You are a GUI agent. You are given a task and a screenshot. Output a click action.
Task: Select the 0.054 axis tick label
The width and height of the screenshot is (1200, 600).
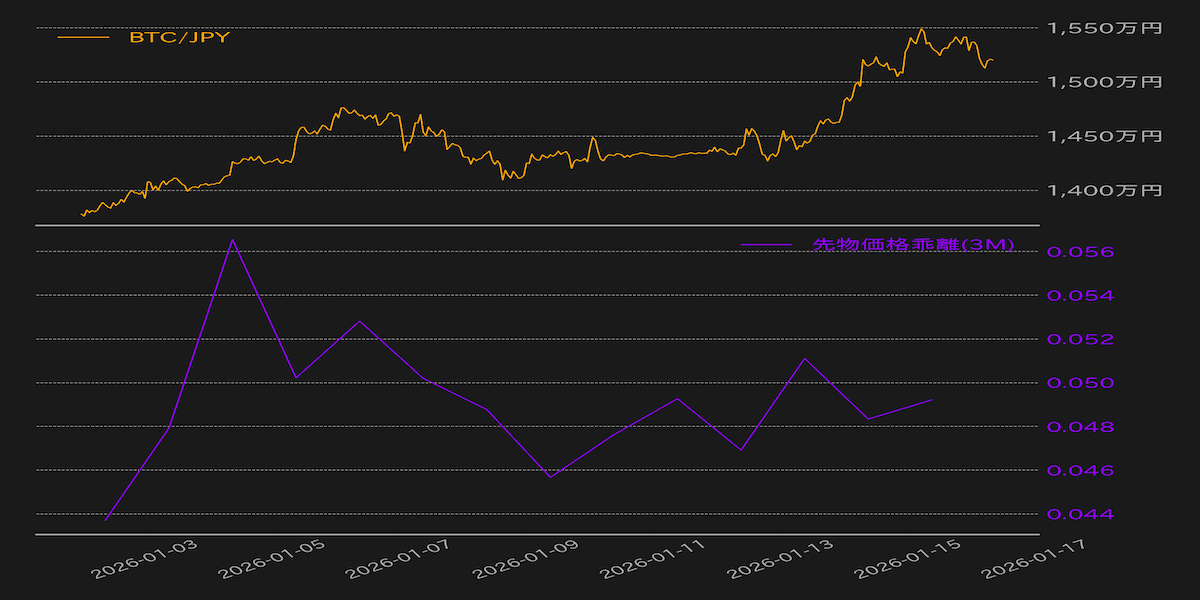tap(1079, 296)
